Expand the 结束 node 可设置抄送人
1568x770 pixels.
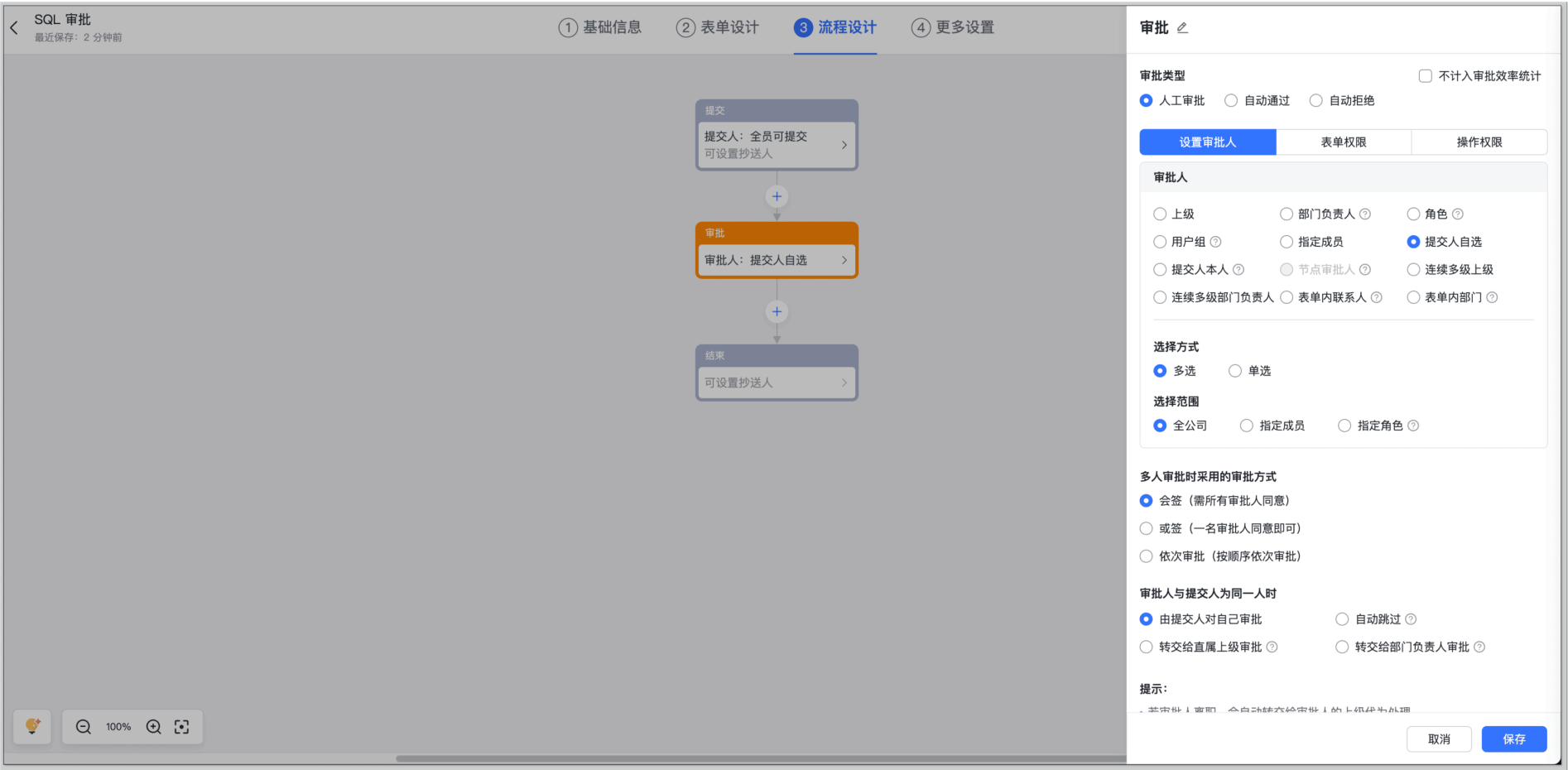pyautogui.click(x=844, y=383)
